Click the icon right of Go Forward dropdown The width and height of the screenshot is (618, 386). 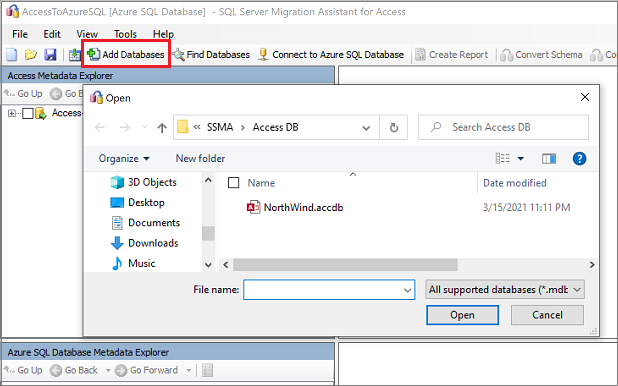pos(207,370)
